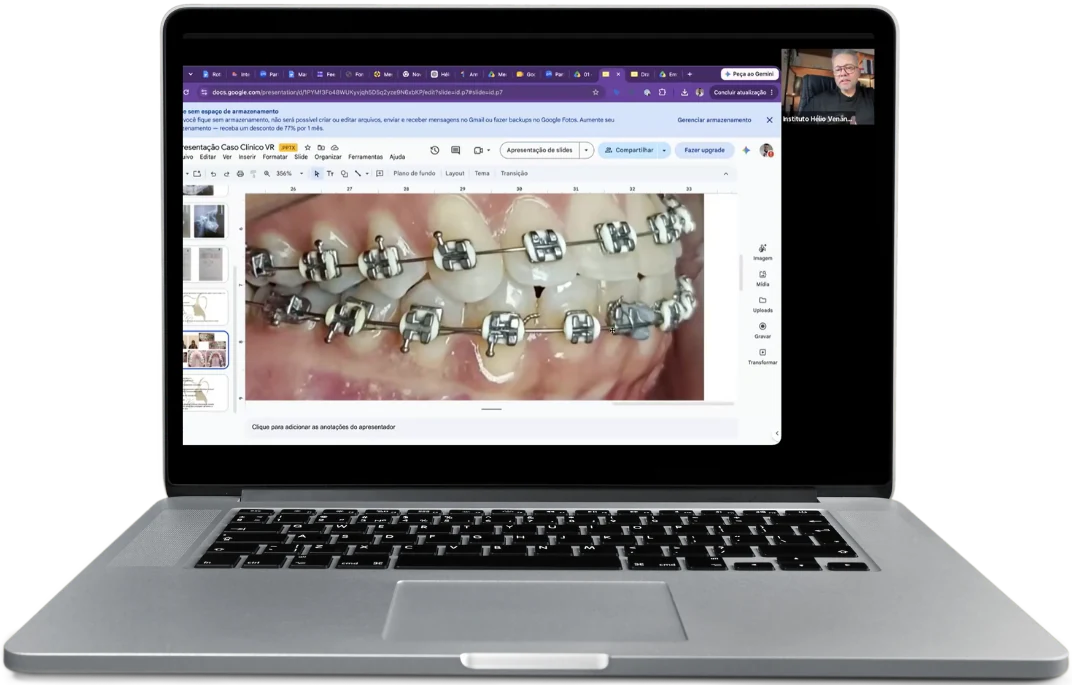Expand the slideshow options arrow

click(x=586, y=150)
